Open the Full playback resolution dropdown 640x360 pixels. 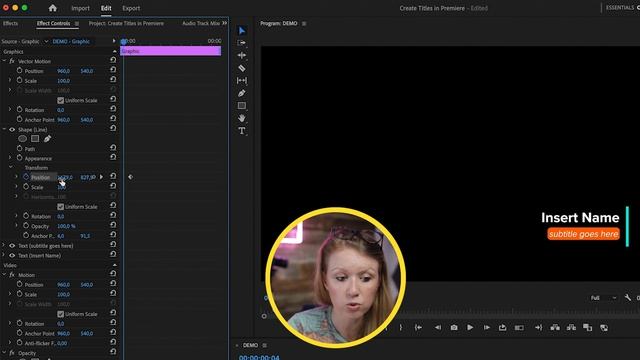point(603,298)
